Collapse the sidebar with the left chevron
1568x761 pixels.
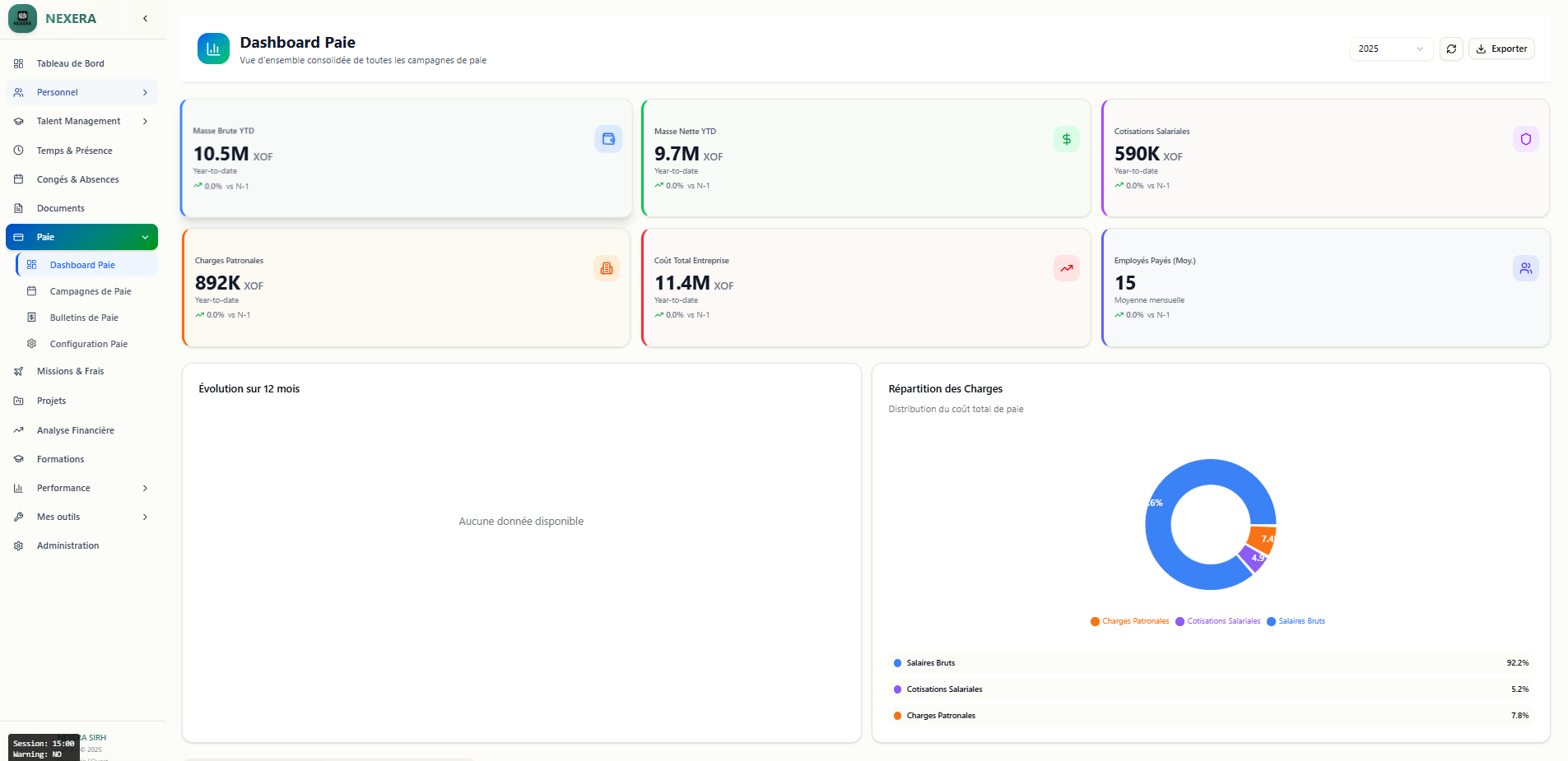click(145, 18)
